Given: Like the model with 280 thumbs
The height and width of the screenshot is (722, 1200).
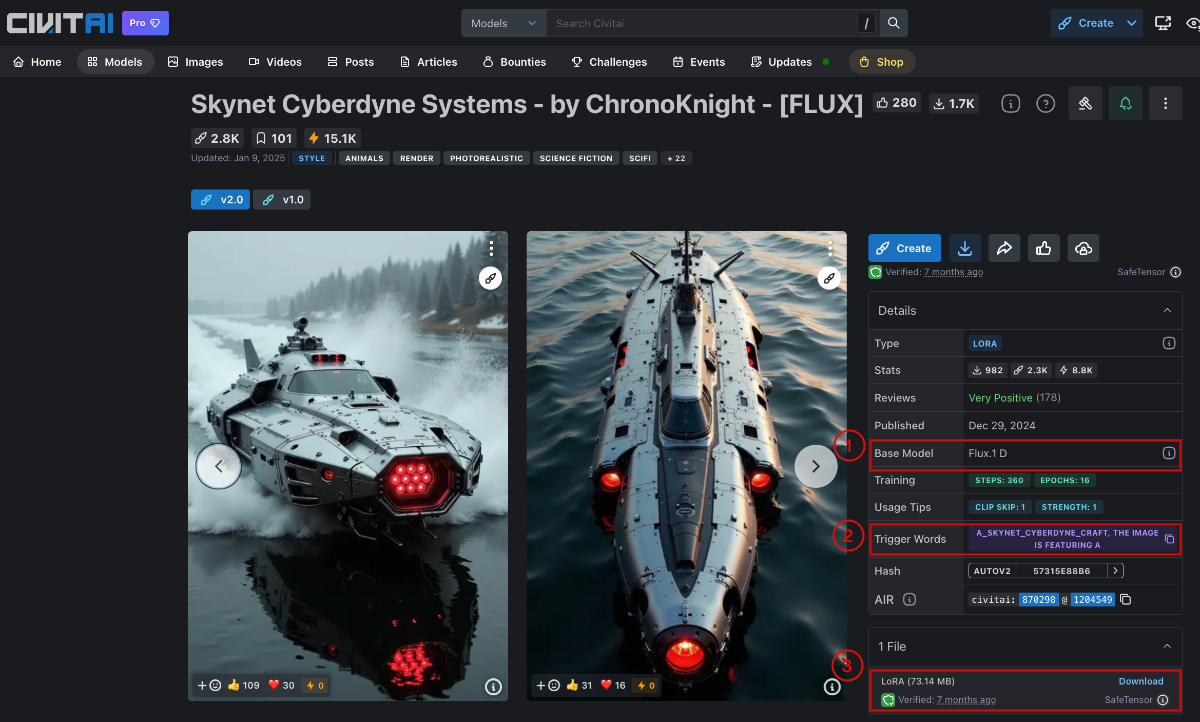Looking at the screenshot, I should pos(896,102).
